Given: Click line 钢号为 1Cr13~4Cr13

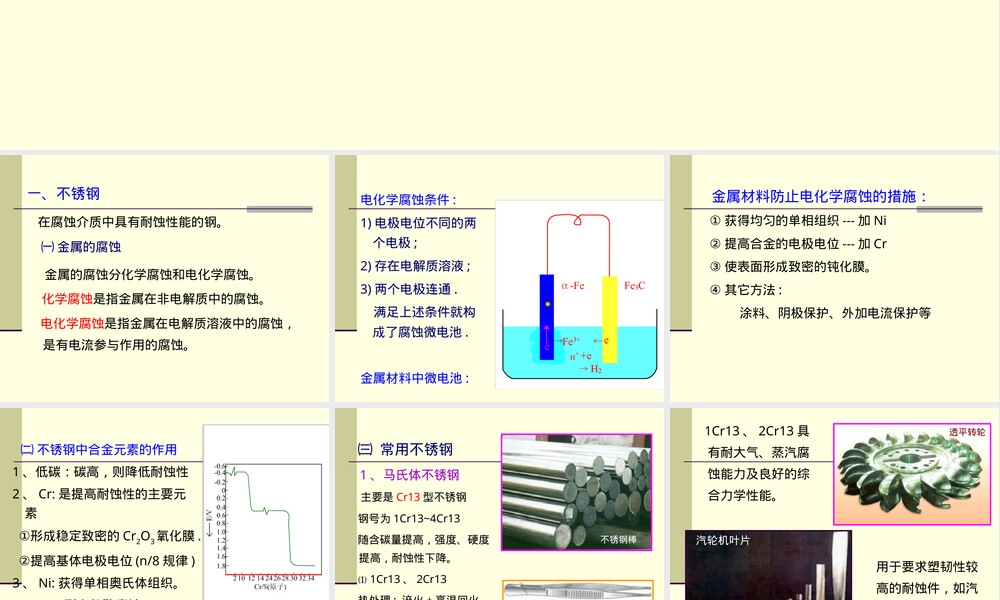Looking at the screenshot, I should (x=409, y=518).
